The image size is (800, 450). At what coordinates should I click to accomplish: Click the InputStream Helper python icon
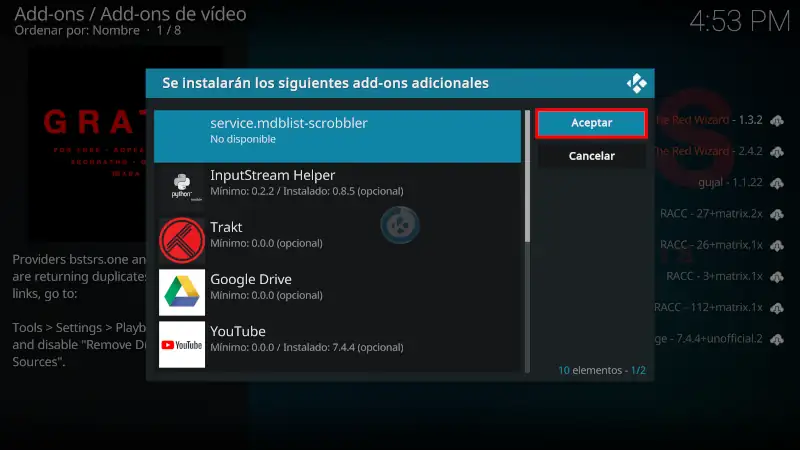[x=182, y=188]
